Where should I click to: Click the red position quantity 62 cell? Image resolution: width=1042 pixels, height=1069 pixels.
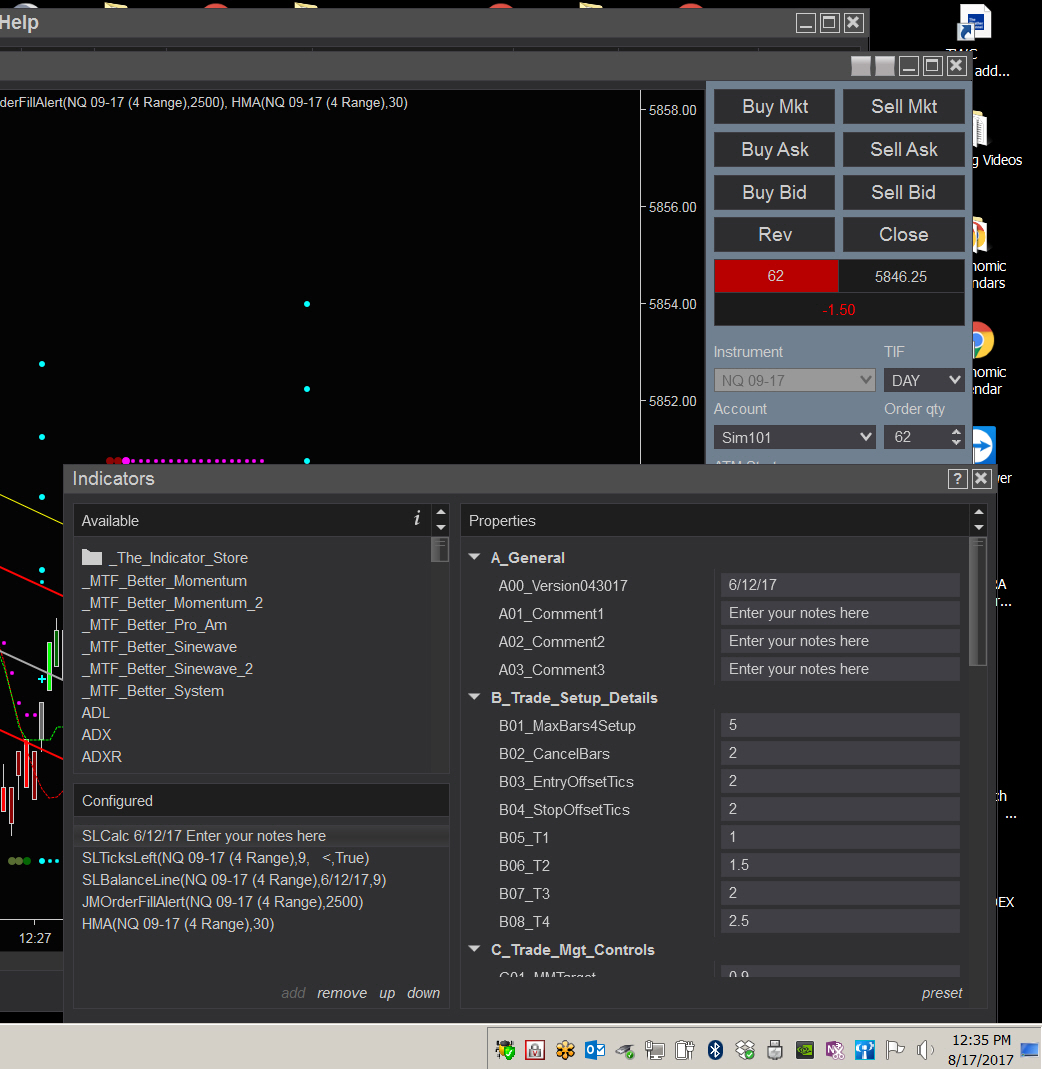776,275
